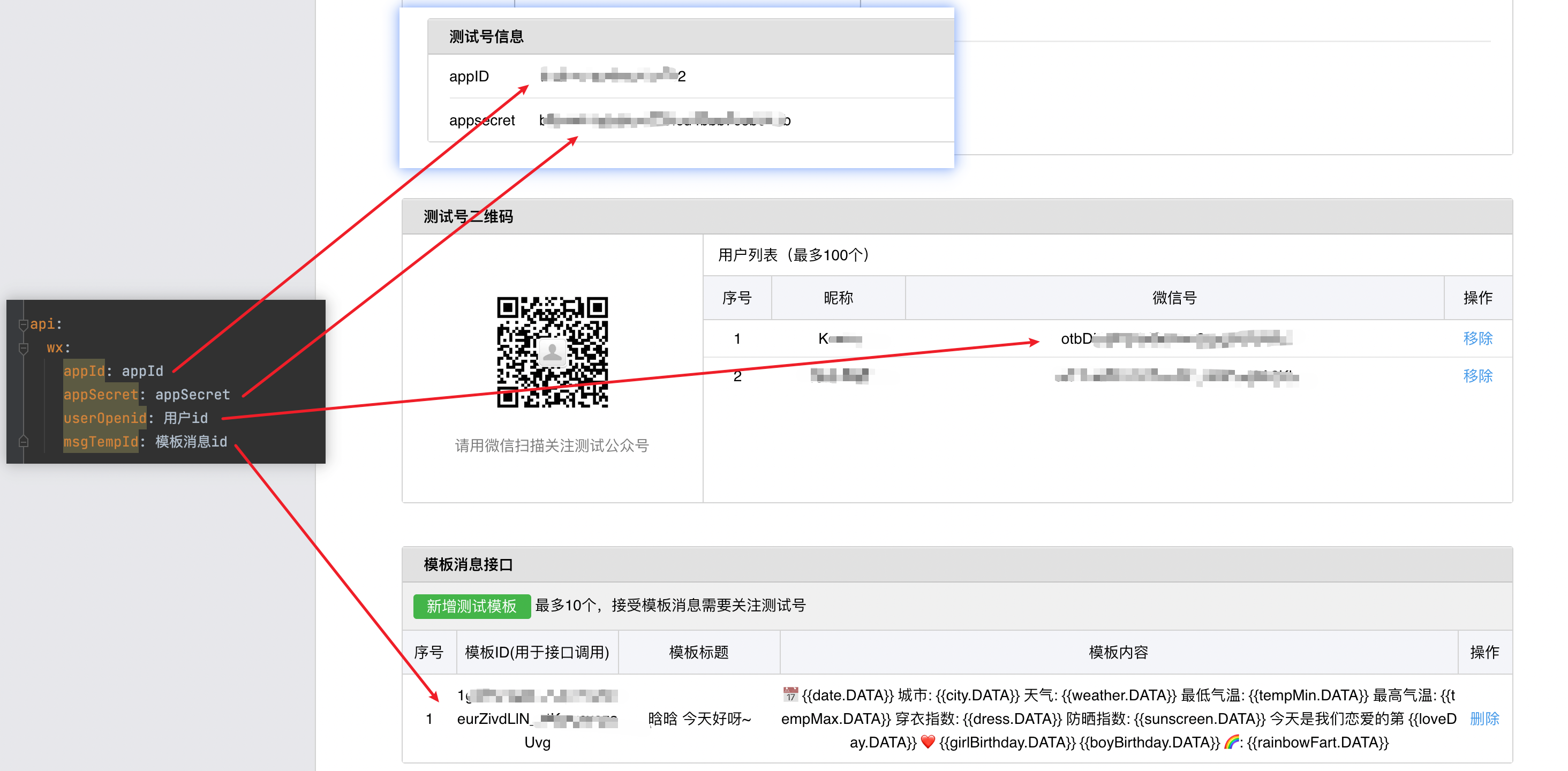1568x771 pixels.
Task: Remove user 1 via 移除 link
Action: pos(1477,338)
